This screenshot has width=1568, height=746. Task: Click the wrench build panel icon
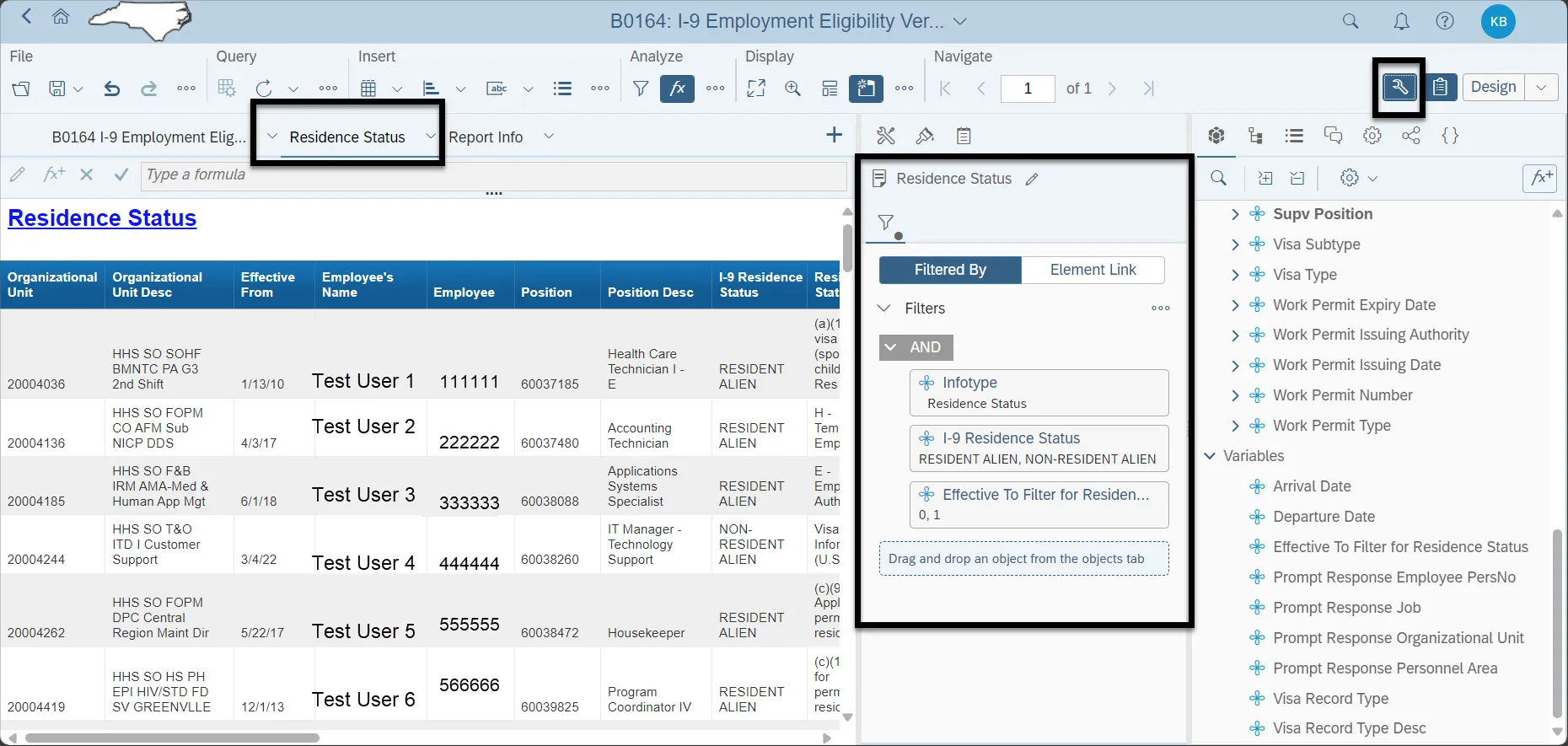1399,87
